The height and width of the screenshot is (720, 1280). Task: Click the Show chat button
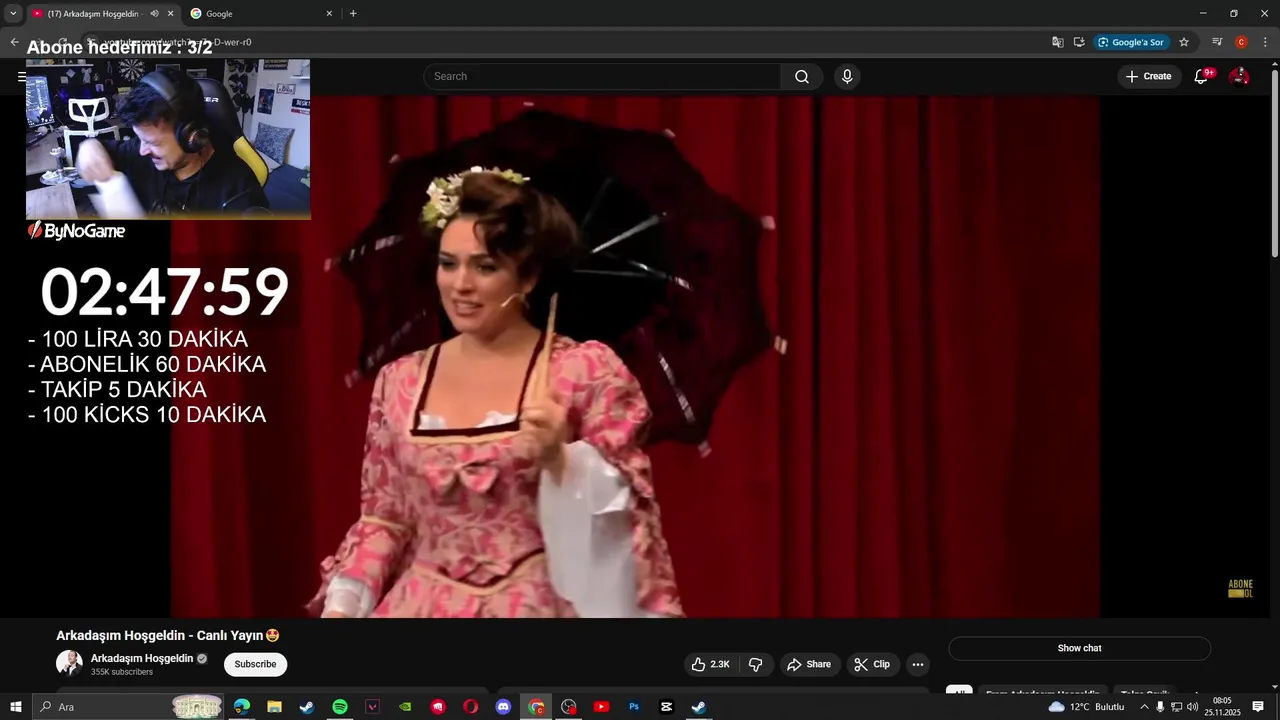[1079, 648]
